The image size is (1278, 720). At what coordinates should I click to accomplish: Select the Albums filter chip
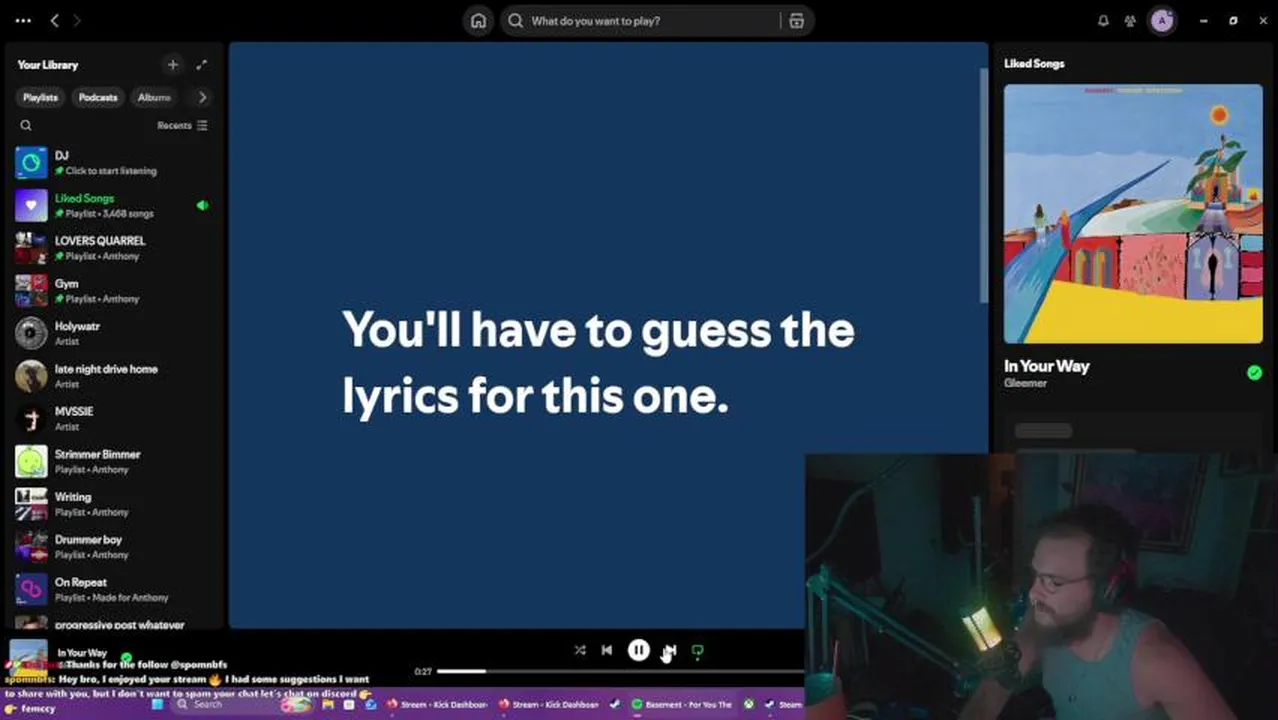coord(154,97)
